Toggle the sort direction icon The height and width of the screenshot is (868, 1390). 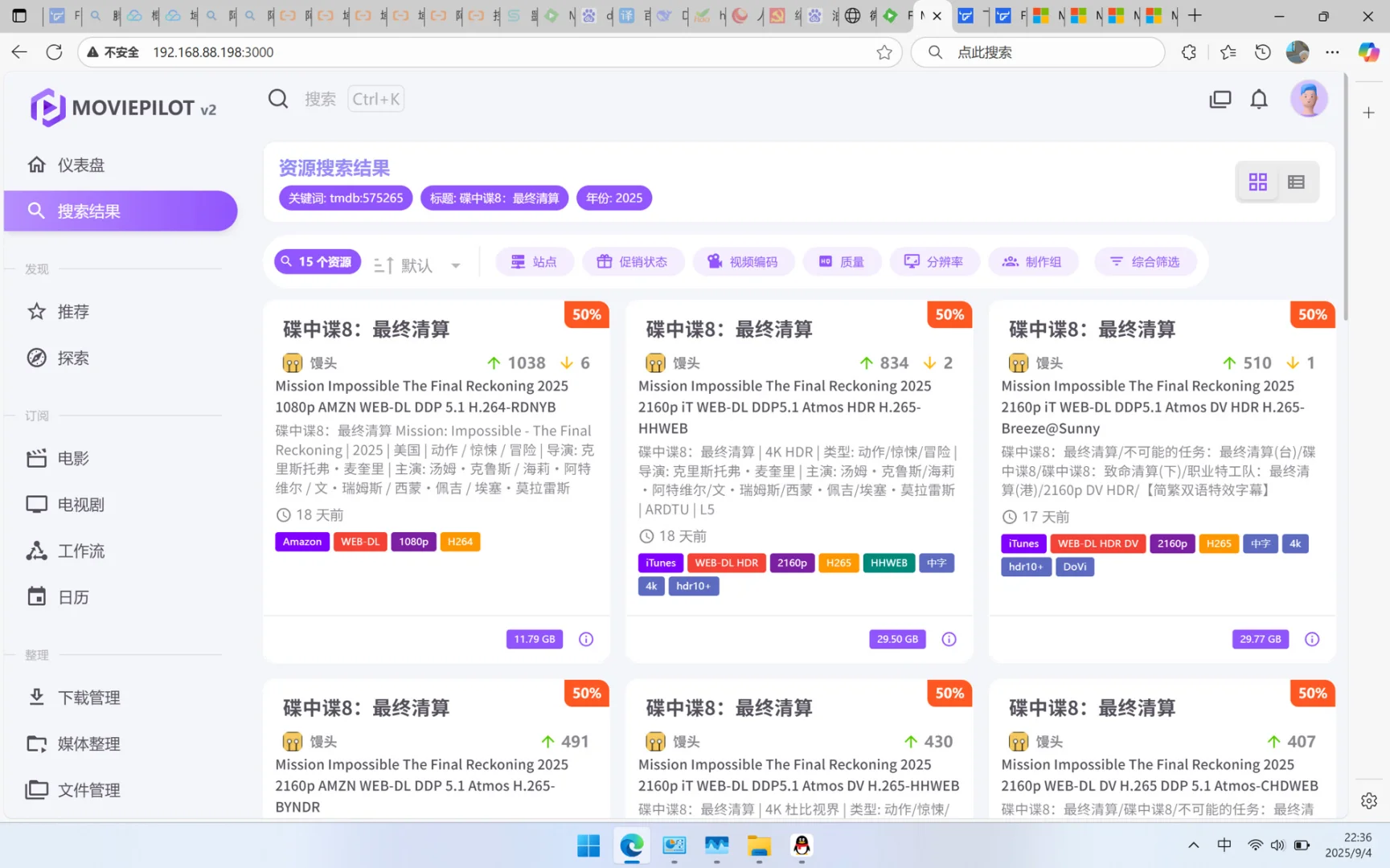pos(383,265)
